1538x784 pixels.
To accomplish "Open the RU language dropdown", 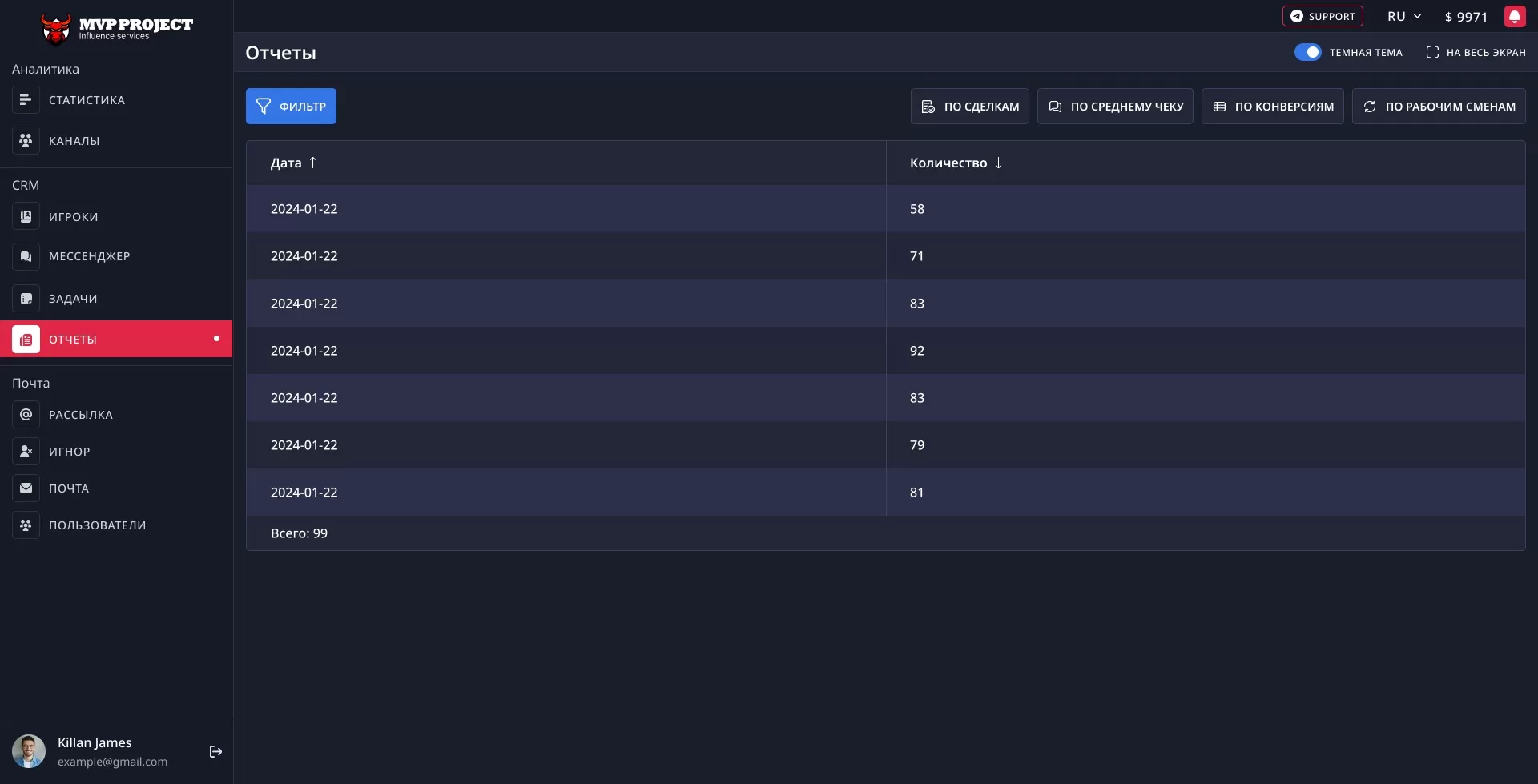I will (1403, 16).
